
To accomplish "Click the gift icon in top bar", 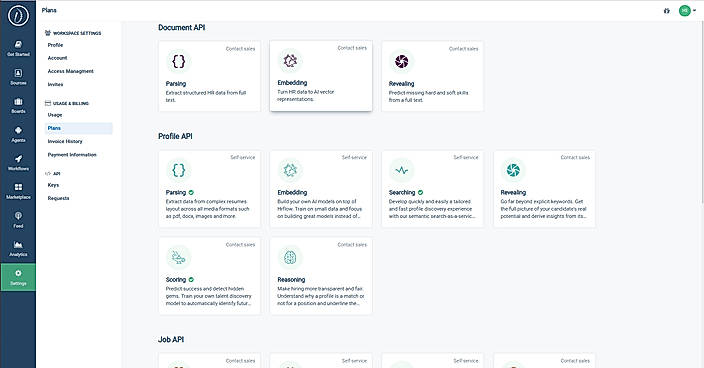I will 667,11.
